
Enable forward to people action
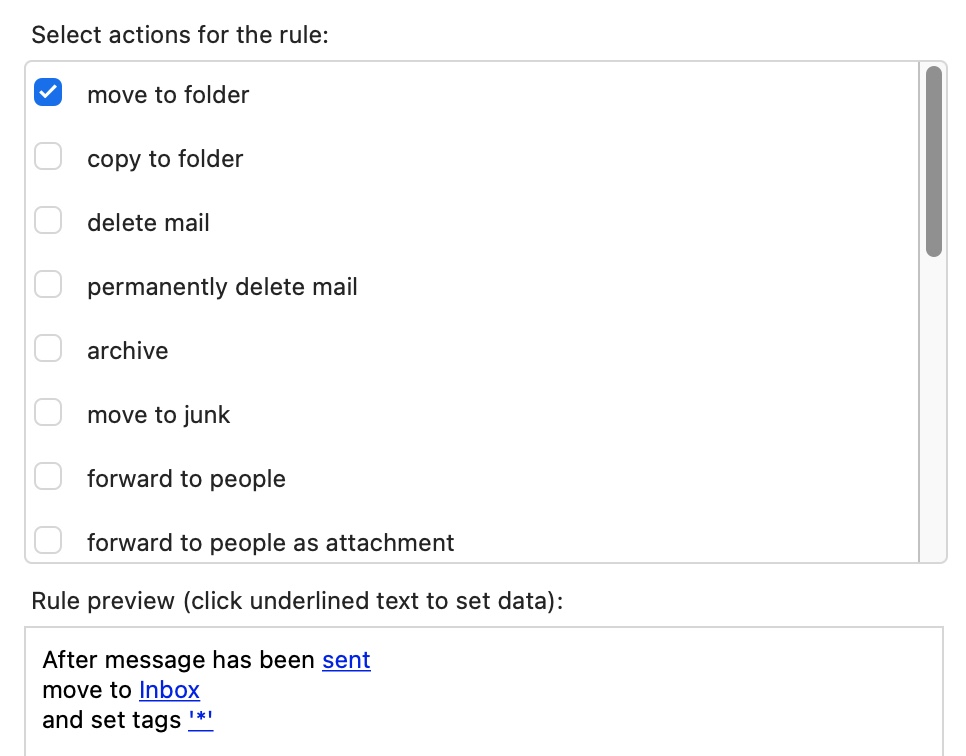(48, 477)
